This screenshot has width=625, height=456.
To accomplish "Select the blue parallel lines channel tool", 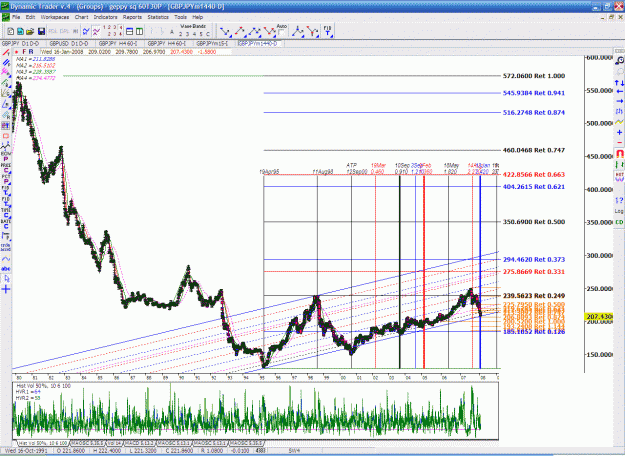I will [6, 62].
